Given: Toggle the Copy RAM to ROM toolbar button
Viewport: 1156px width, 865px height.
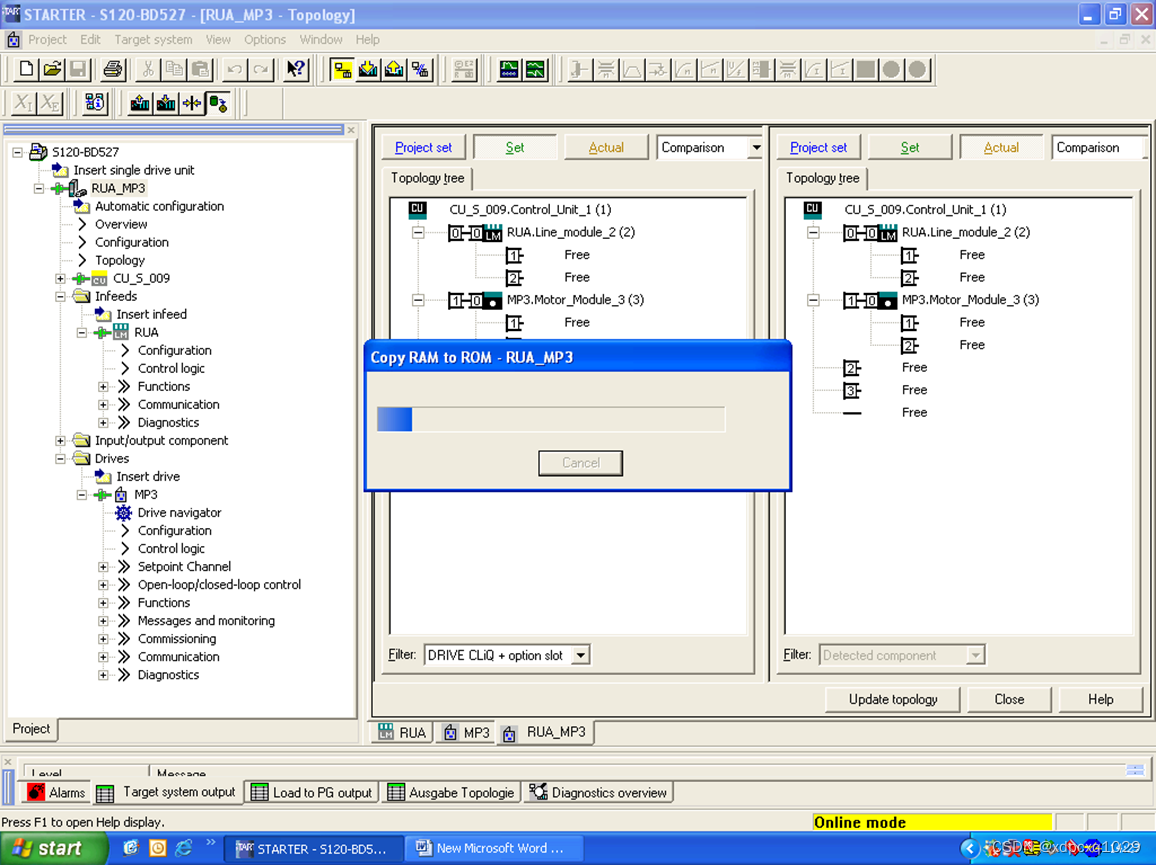Looking at the screenshot, I should pyautogui.click(x=218, y=103).
